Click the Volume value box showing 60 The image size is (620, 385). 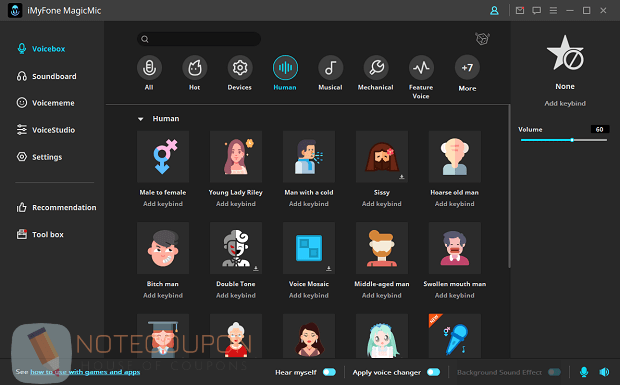(x=599, y=129)
